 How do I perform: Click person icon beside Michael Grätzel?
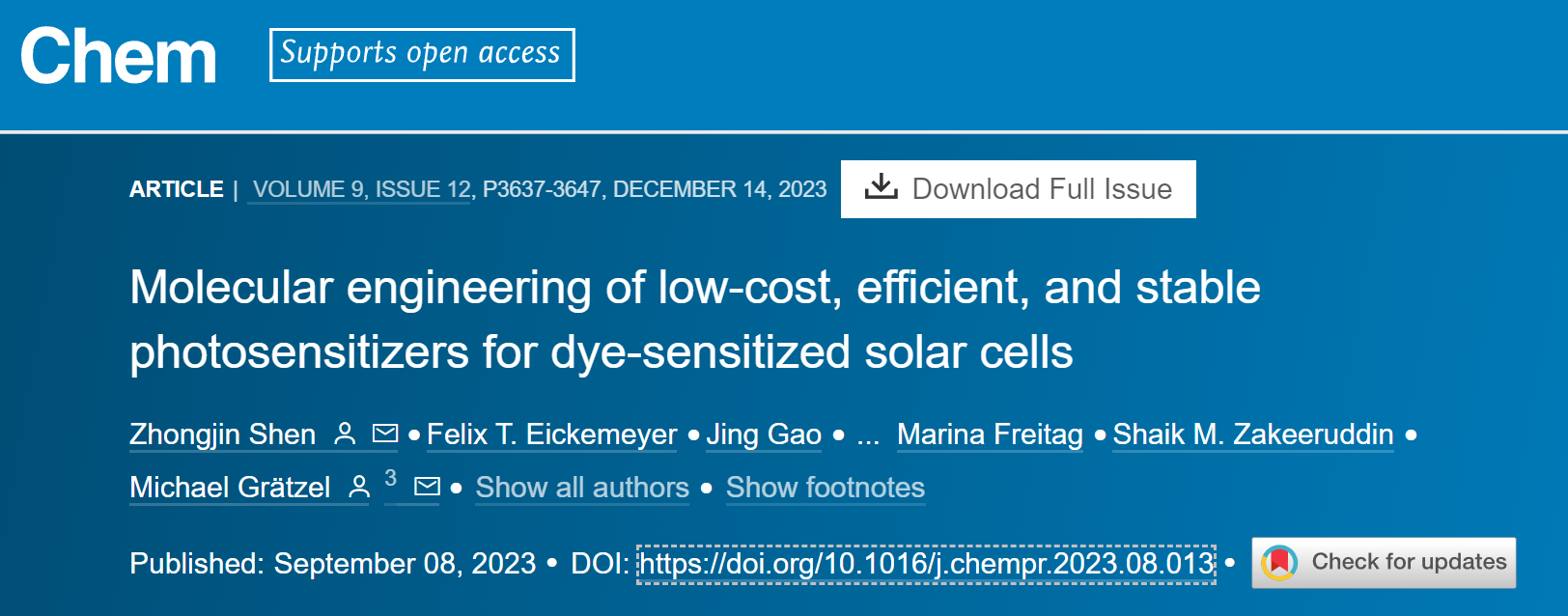point(358,487)
